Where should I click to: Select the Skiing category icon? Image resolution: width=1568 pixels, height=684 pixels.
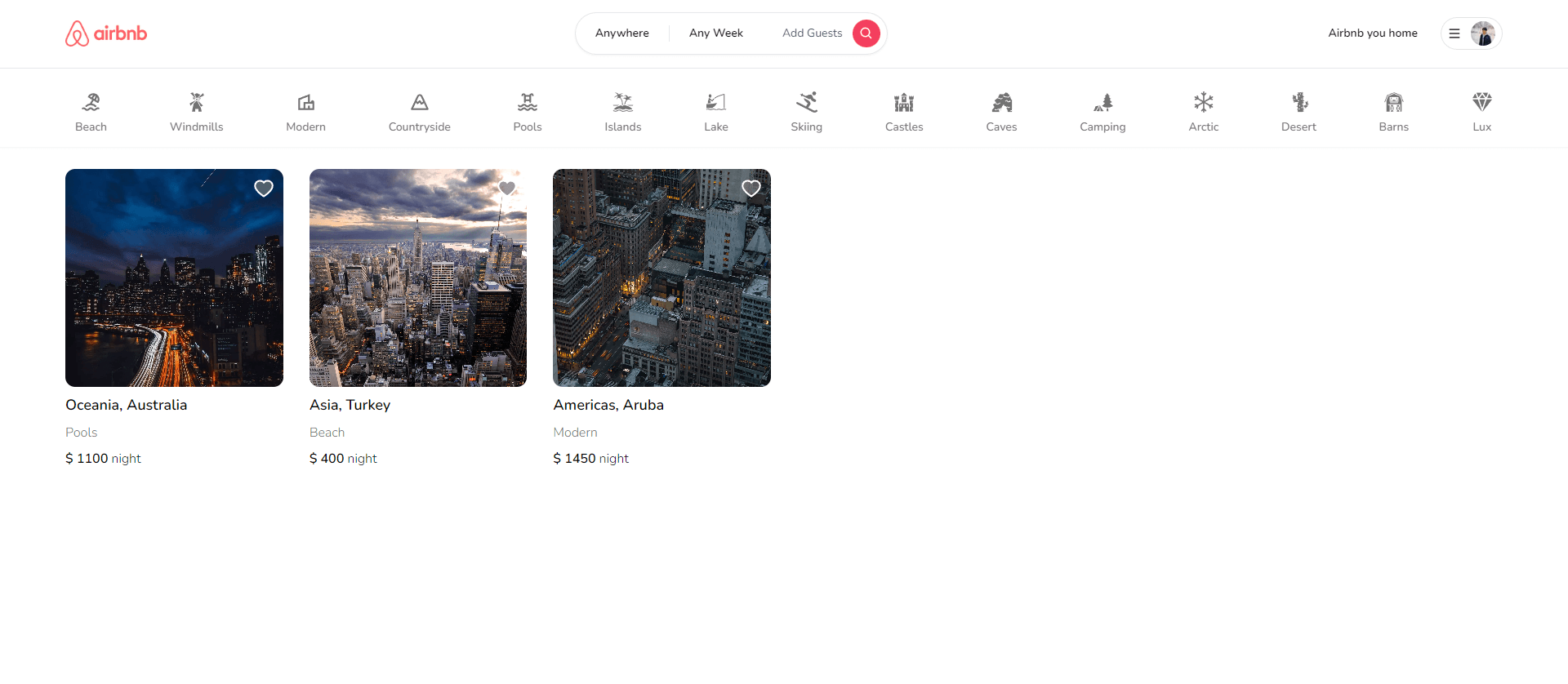(x=807, y=102)
